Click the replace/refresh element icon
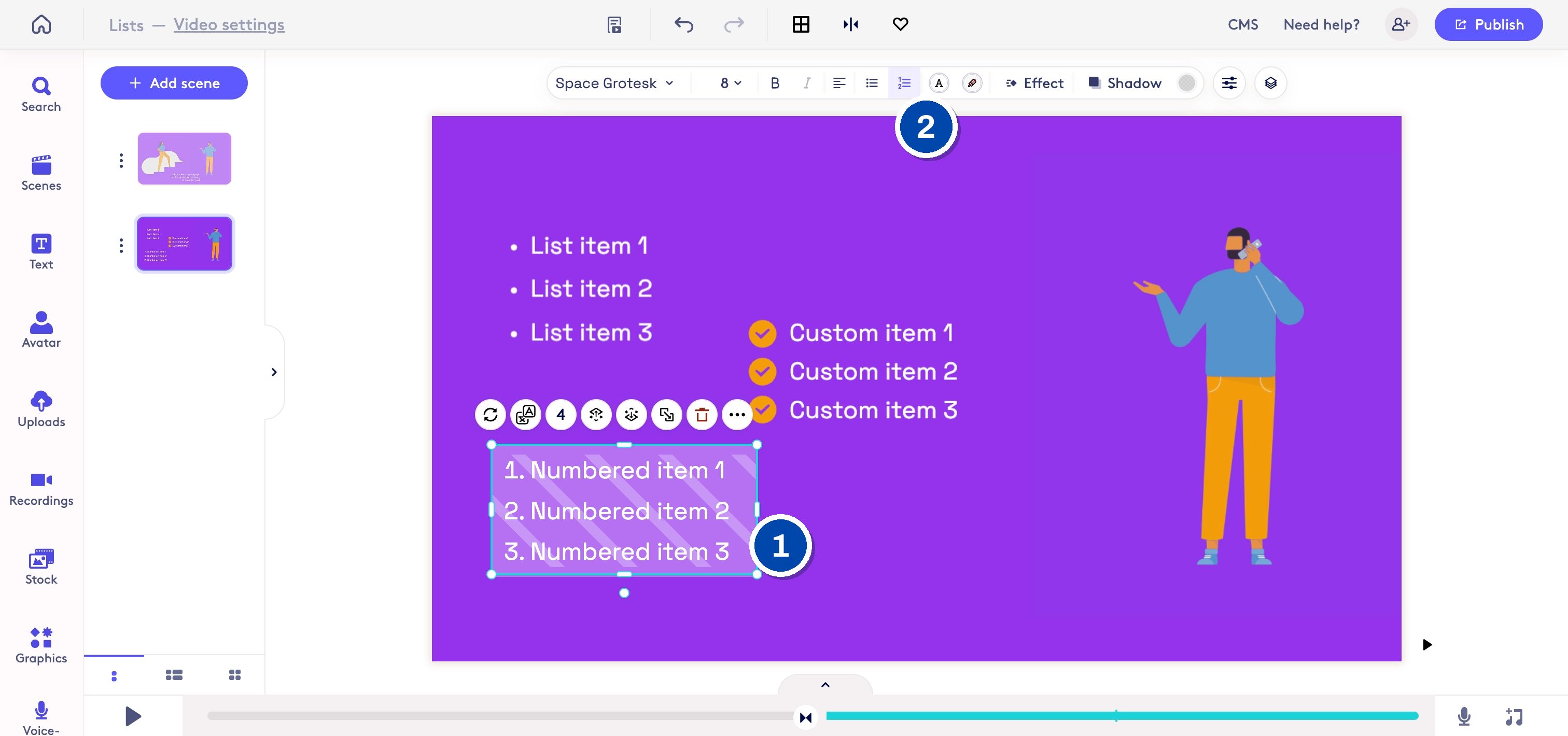 tap(491, 415)
